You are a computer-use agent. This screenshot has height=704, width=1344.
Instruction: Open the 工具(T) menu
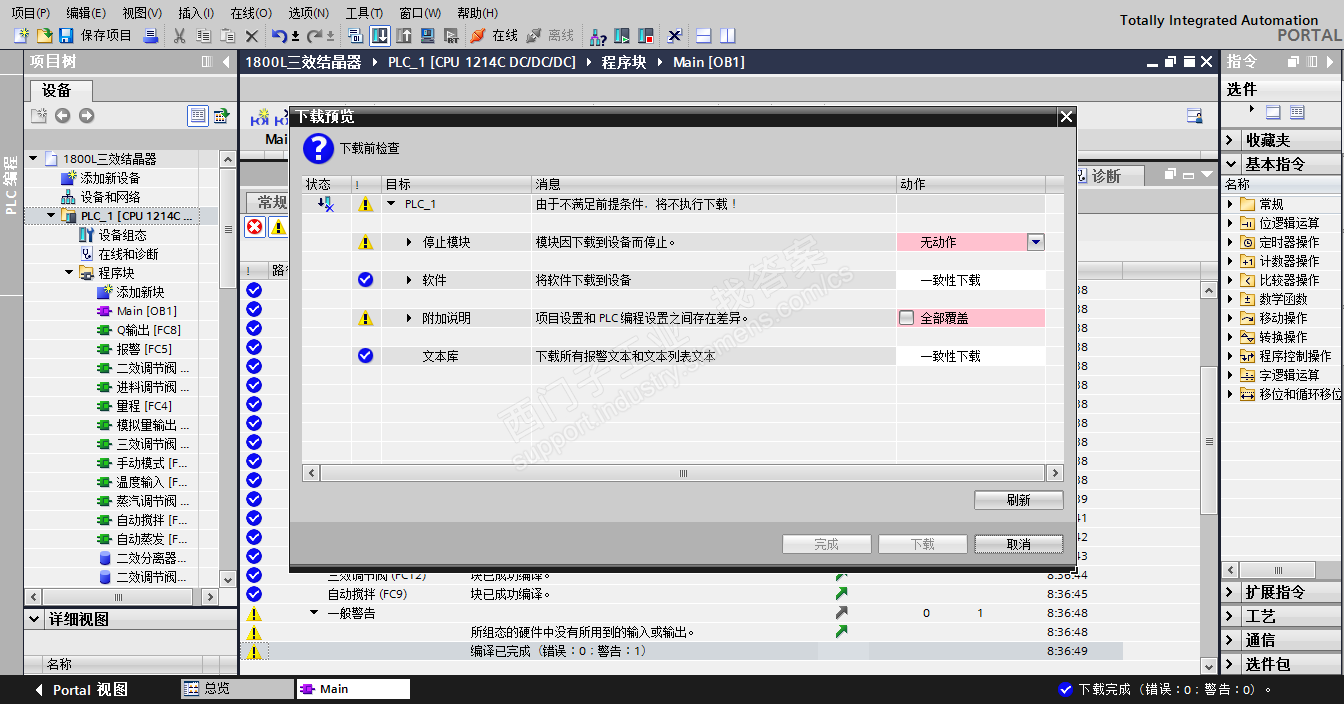(364, 13)
